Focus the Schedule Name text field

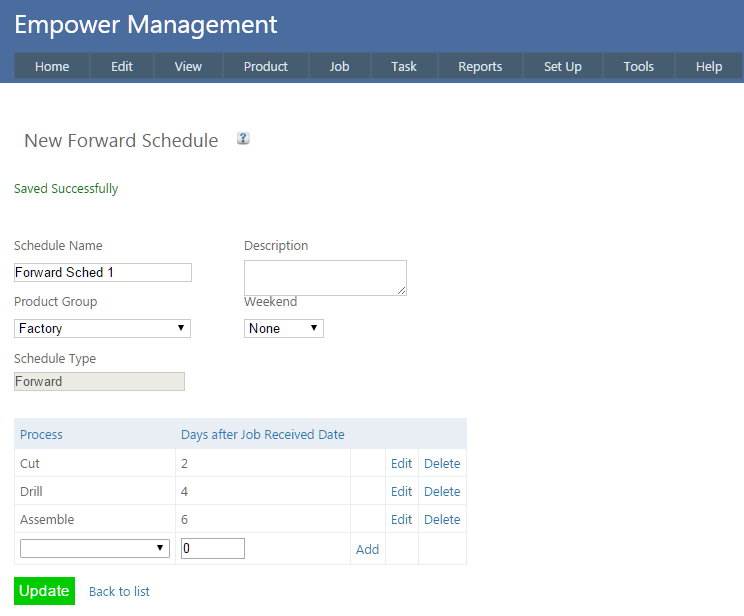tap(102, 272)
